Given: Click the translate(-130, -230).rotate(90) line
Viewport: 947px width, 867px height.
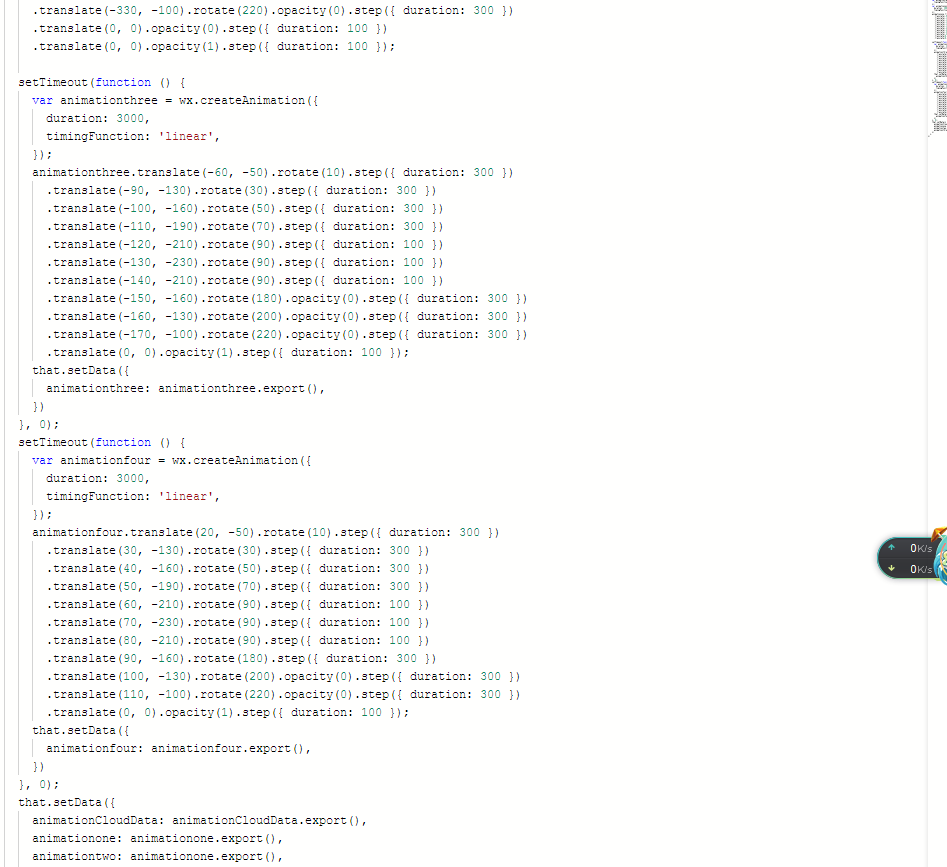Looking at the screenshot, I should tap(245, 263).
